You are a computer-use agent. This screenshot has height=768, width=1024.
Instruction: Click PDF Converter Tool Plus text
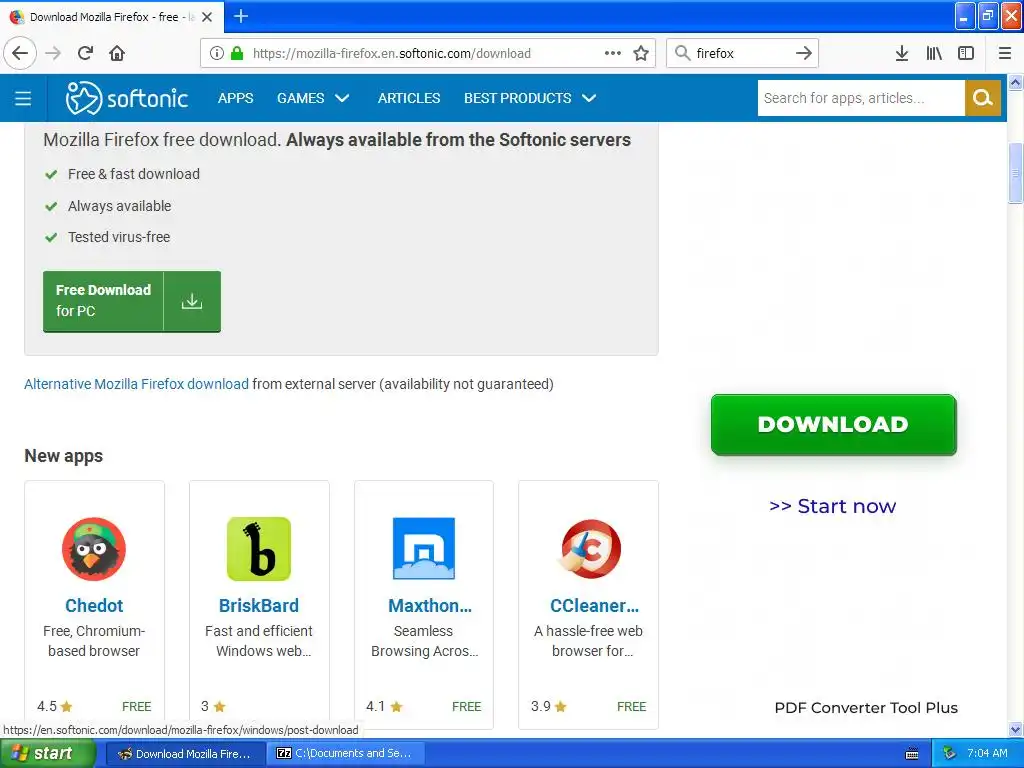coord(866,708)
